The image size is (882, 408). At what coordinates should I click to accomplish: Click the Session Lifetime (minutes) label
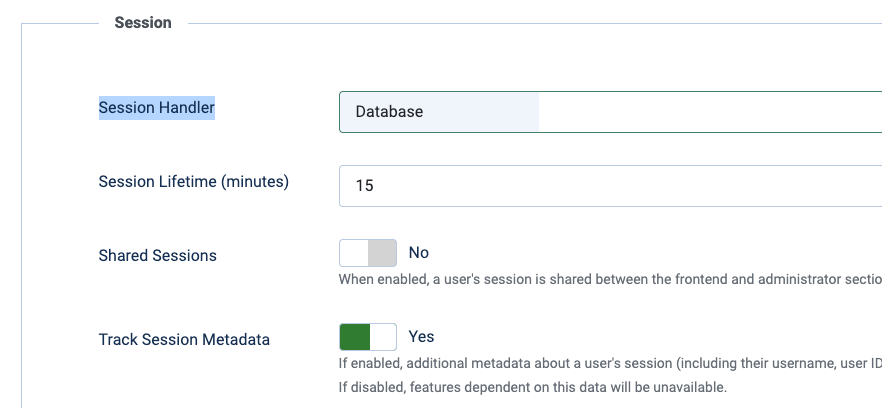(x=194, y=182)
